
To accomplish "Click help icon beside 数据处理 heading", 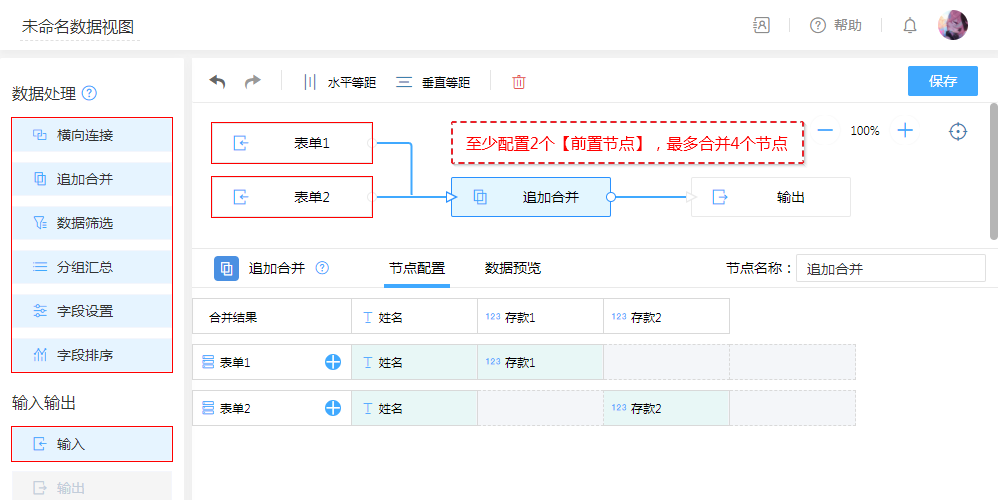I will 90,93.
